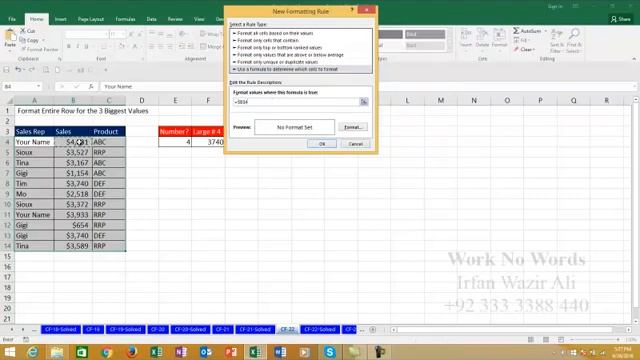Viewport: 640px width, 360px height.
Task: Click AutoSum sigma icon
Action: [x=516, y=31]
